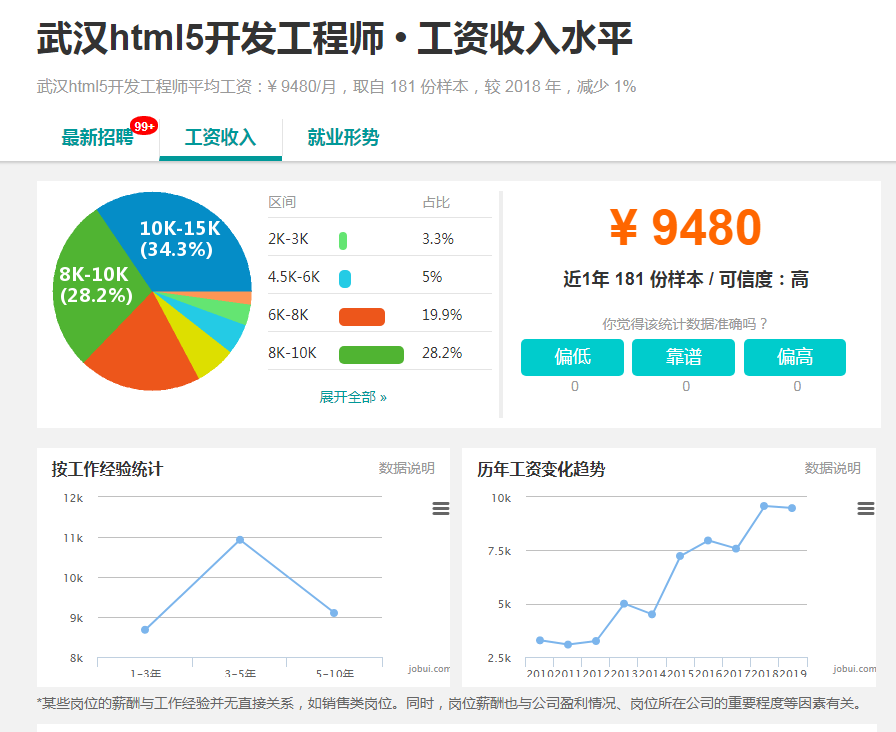
Task: Vote 靠谱 on the salary statistics
Action: point(683,357)
